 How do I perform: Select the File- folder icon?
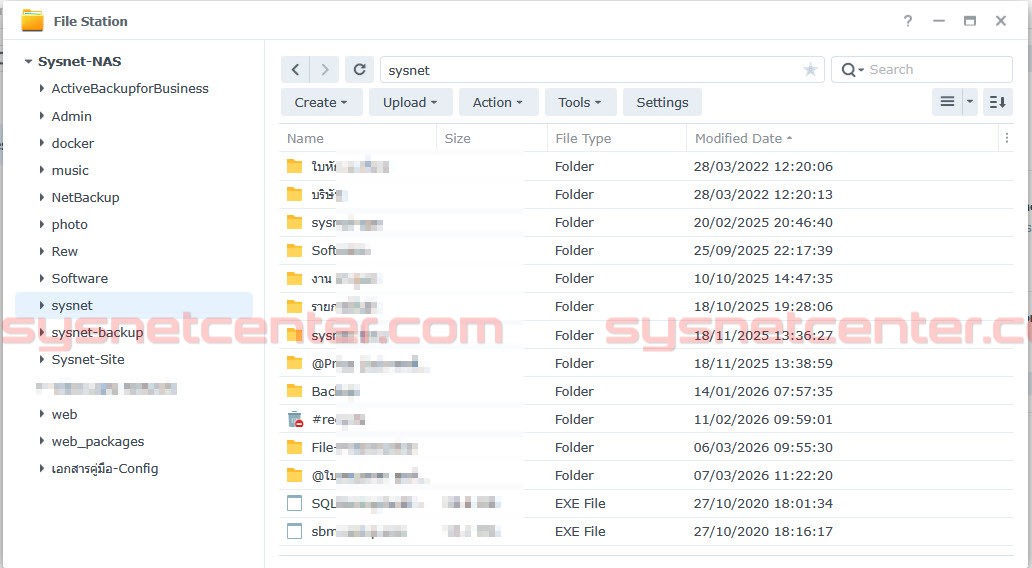tap(295, 448)
